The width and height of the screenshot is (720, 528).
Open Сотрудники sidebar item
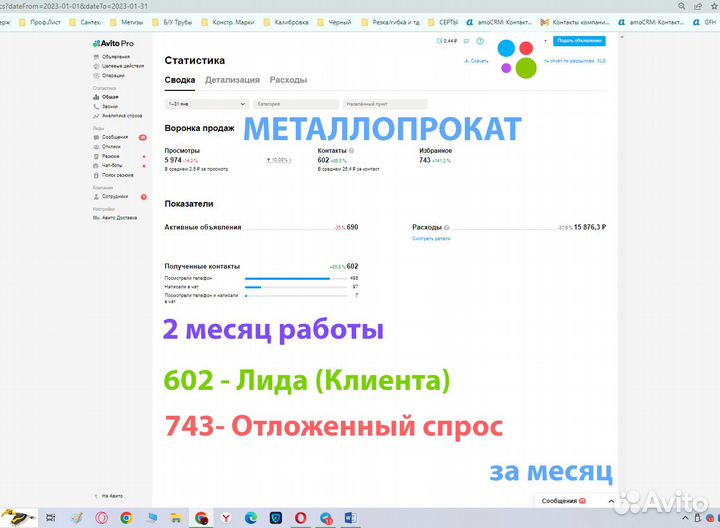(111, 197)
